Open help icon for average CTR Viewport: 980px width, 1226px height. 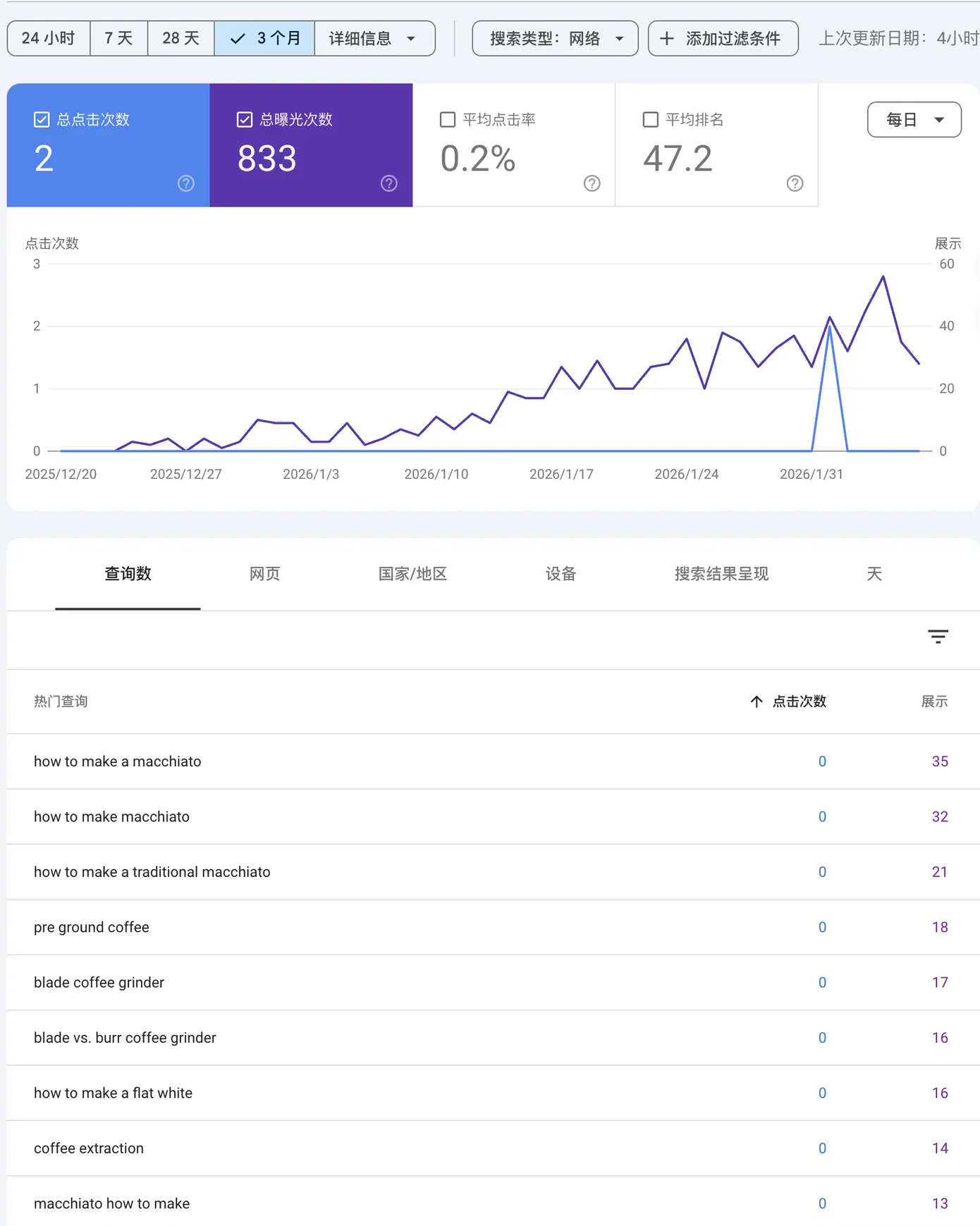point(592,183)
